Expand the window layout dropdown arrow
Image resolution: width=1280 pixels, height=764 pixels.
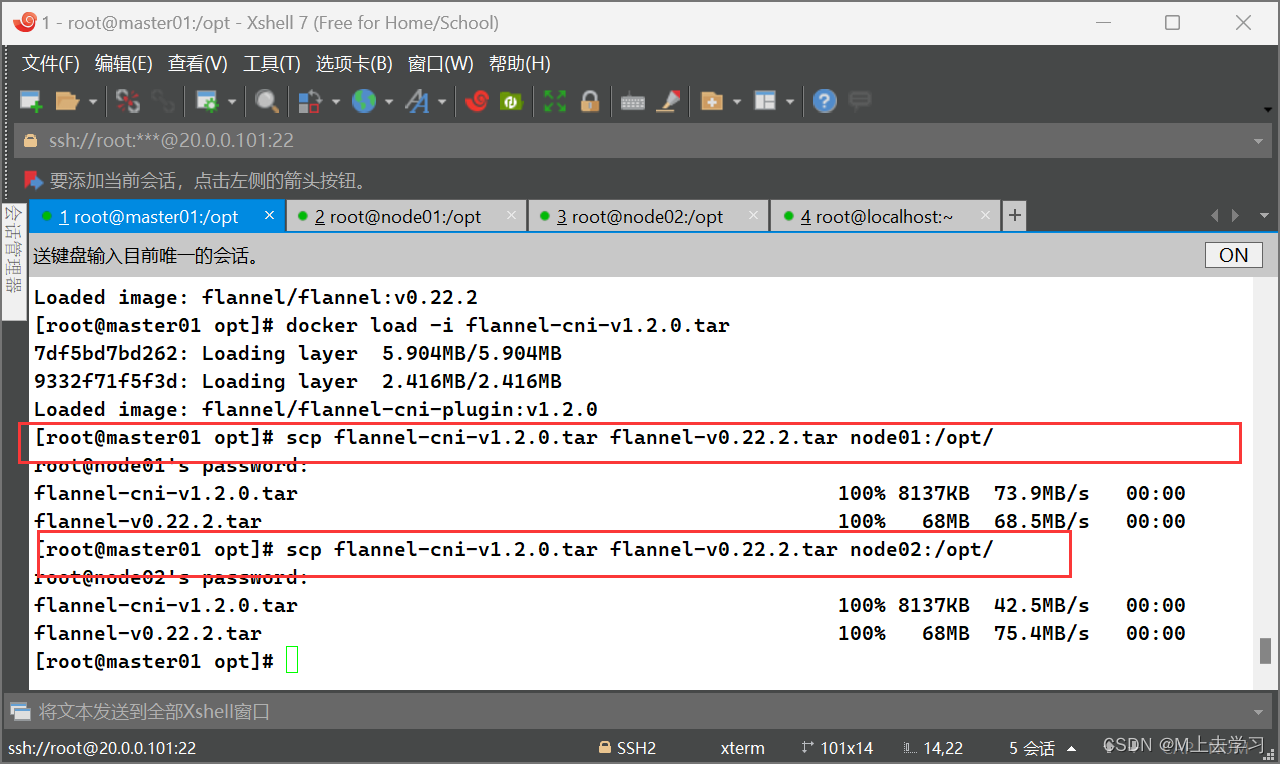point(790,101)
